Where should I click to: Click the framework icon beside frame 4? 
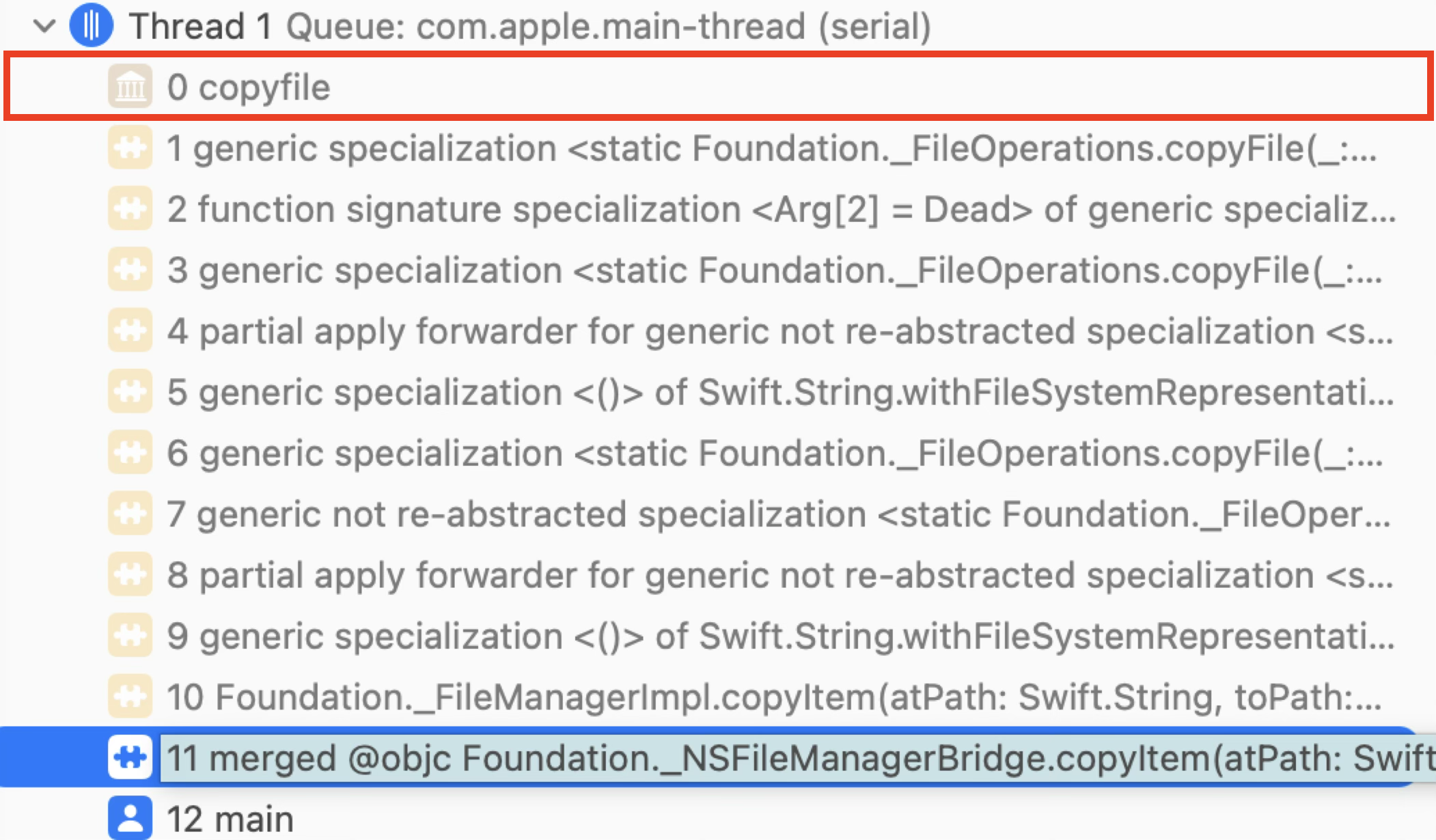[x=130, y=331]
